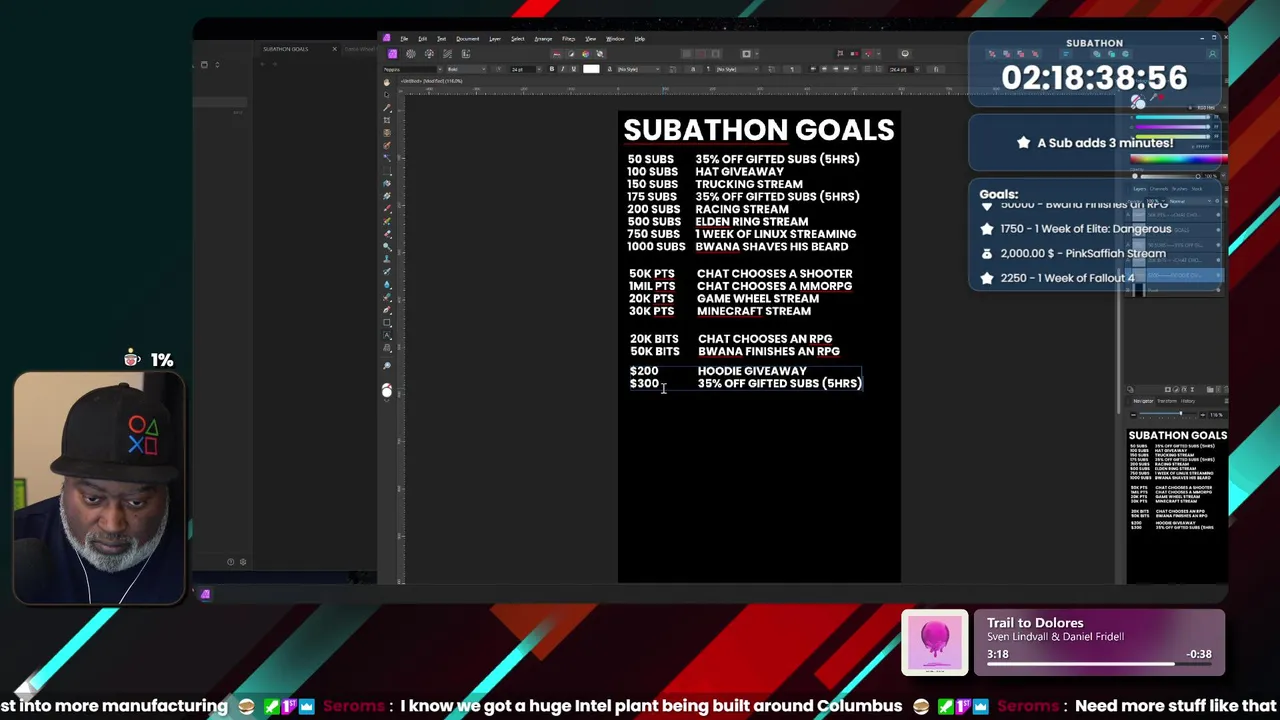This screenshot has width=1280, height=720.
Task: Switch to the History panel tab
Action: 1188,401
